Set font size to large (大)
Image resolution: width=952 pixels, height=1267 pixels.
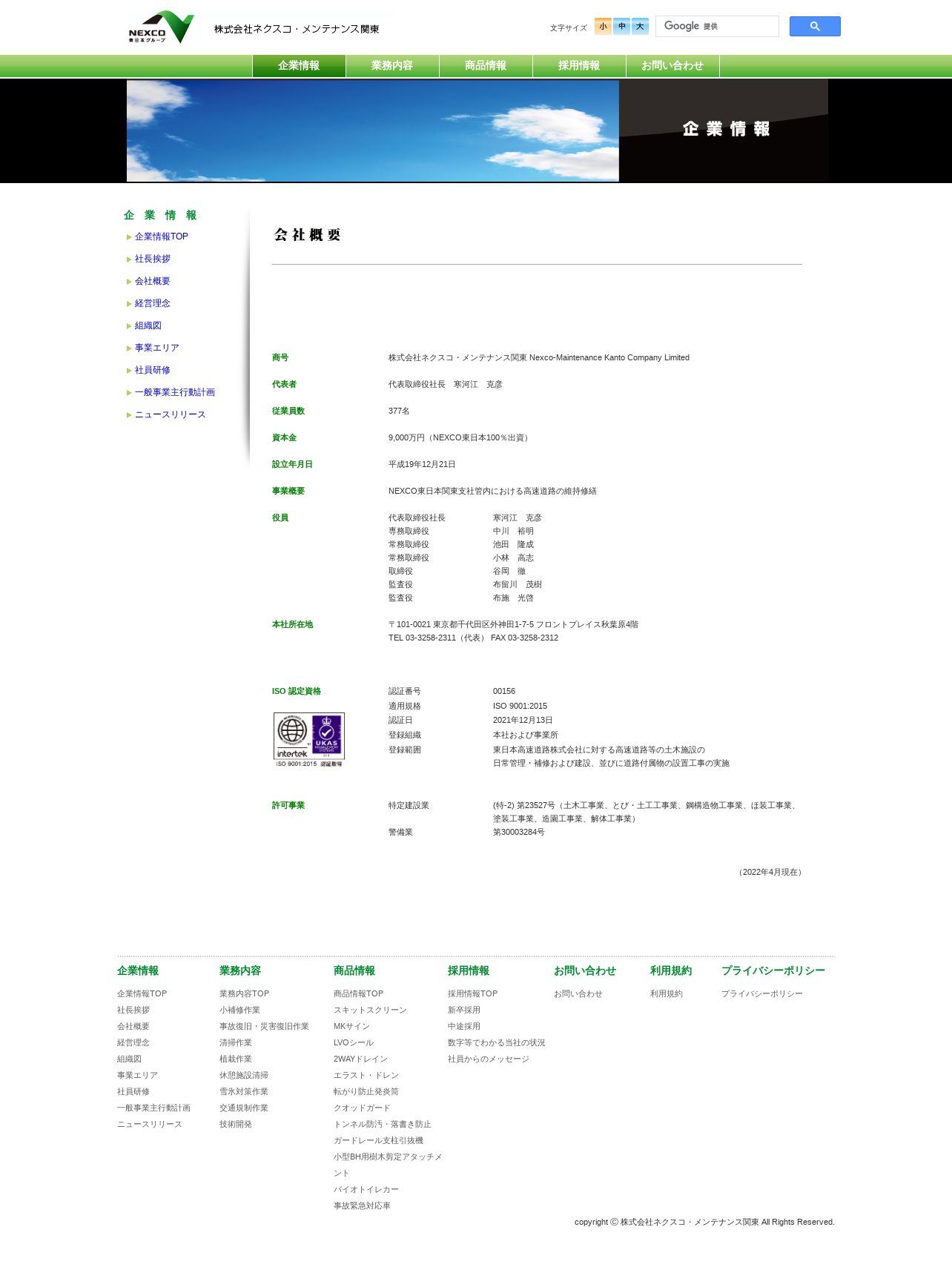[x=640, y=27]
